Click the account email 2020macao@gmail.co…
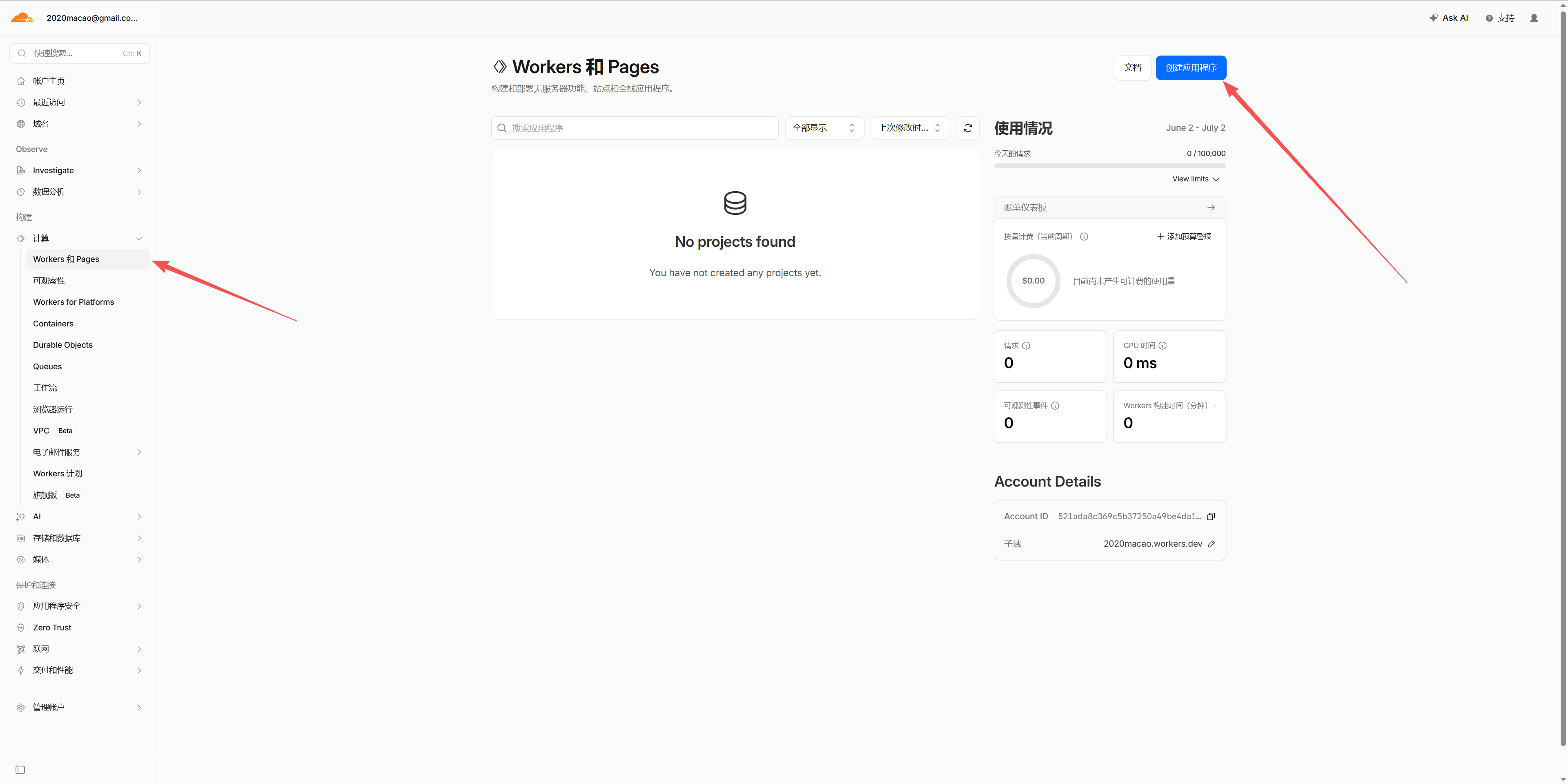The image size is (1568, 784). (x=92, y=18)
